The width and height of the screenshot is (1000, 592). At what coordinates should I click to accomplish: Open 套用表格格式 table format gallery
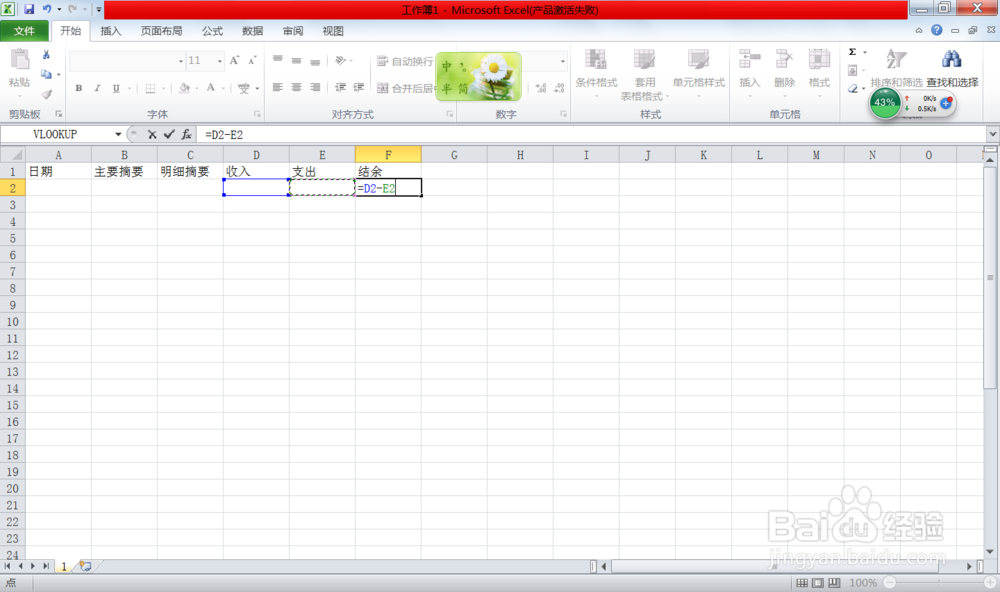tap(645, 74)
